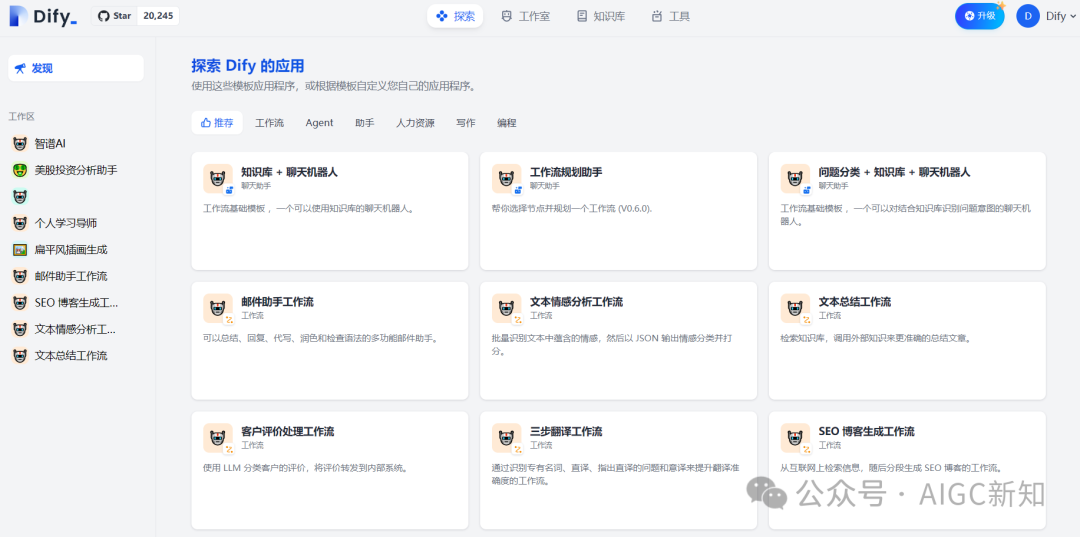Click the green 美股投资分析助手 emoji icon
Viewport: 1080px width, 537px height.
click(20, 170)
